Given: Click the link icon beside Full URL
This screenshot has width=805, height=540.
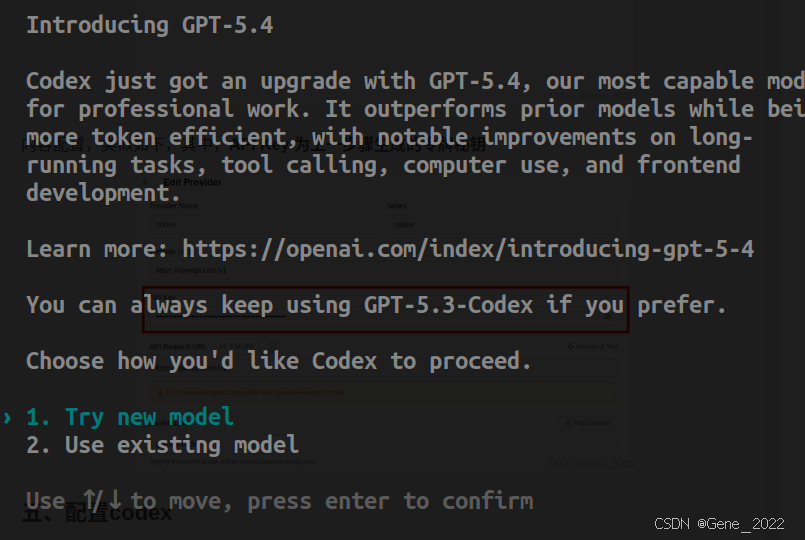Looking at the screenshot, I should (223, 346).
